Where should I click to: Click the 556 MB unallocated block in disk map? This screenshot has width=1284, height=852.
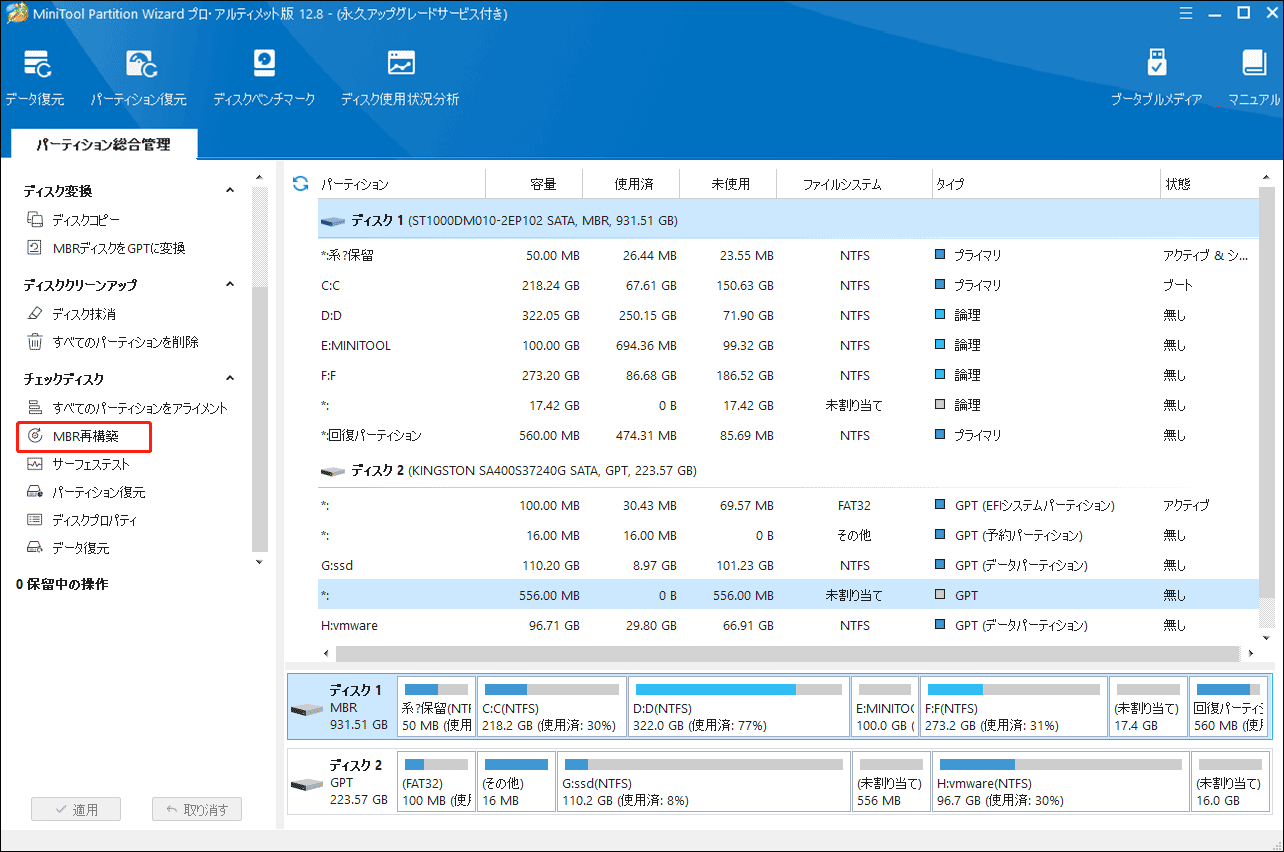point(891,780)
